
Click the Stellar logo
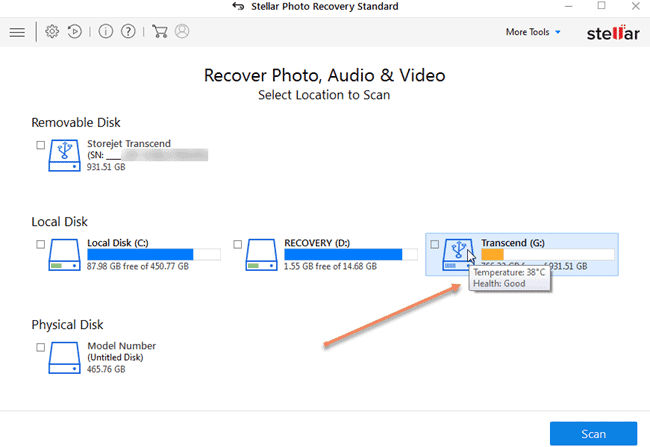click(x=613, y=33)
